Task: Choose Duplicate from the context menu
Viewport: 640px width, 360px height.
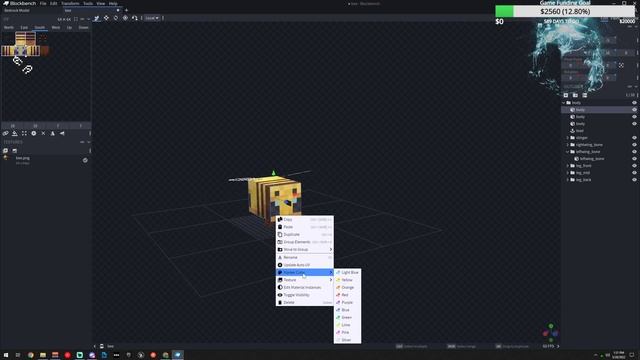Action: (x=304, y=234)
